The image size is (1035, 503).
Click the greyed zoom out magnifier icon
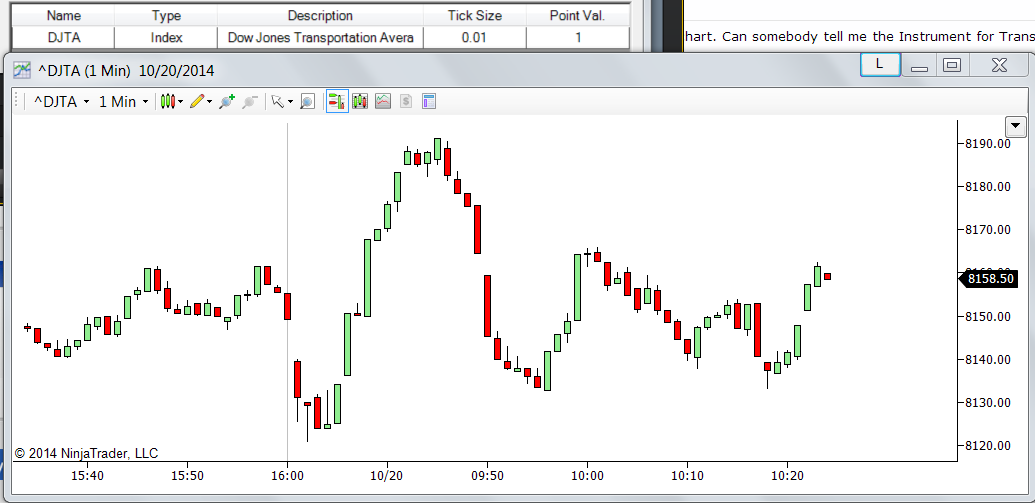250,102
